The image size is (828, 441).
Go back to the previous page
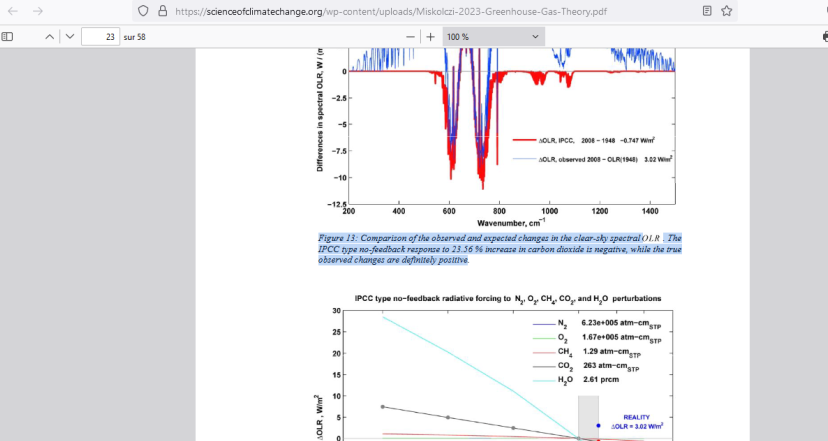[13, 11]
